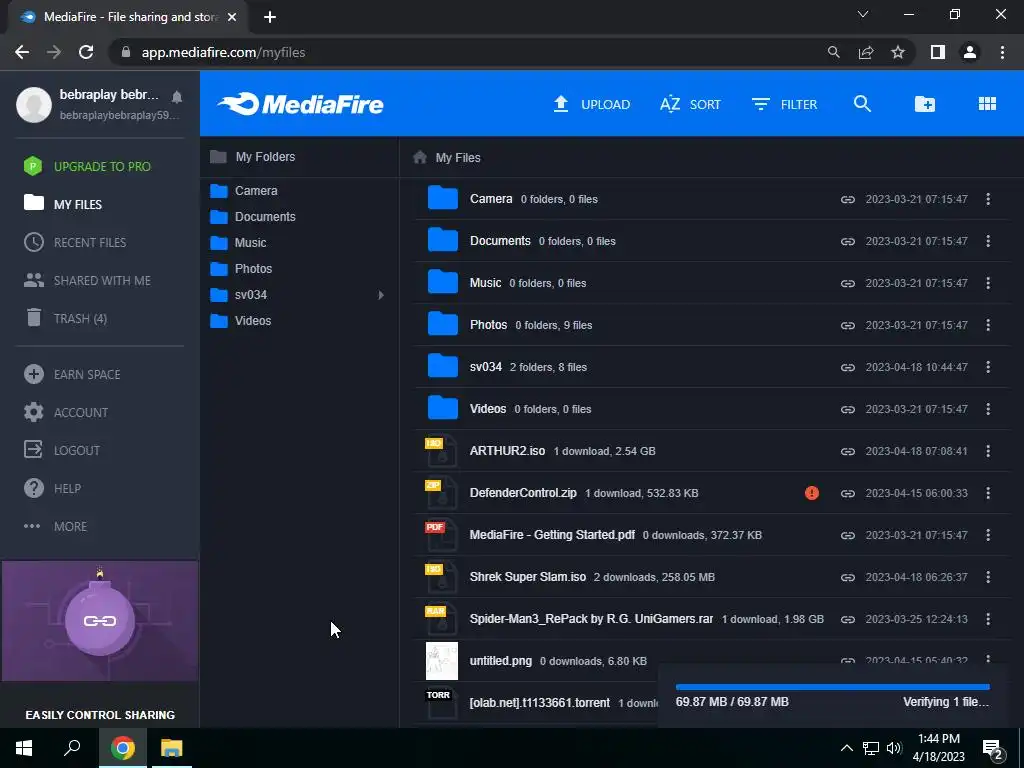Image resolution: width=1024 pixels, height=768 pixels.
Task: Click the MediaFire Getting Started PDF icon
Action: pos(441,536)
